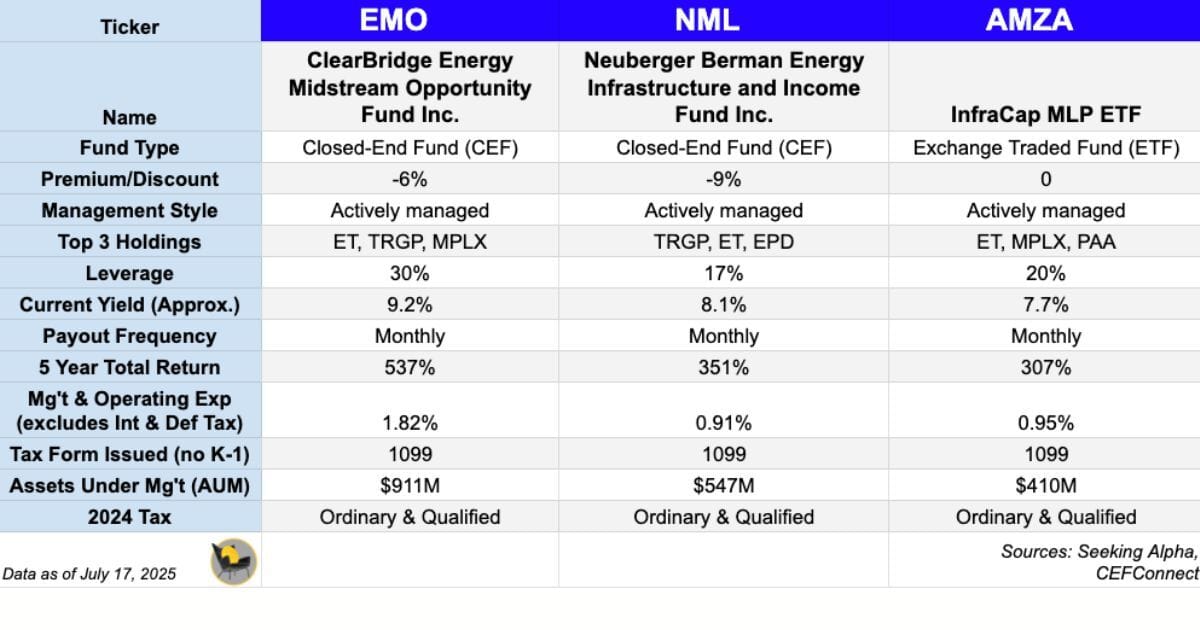Click AMZA's 7.7% current yield cell
The height and width of the screenshot is (630, 1200).
pyautogui.click(x=1045, y=304)
